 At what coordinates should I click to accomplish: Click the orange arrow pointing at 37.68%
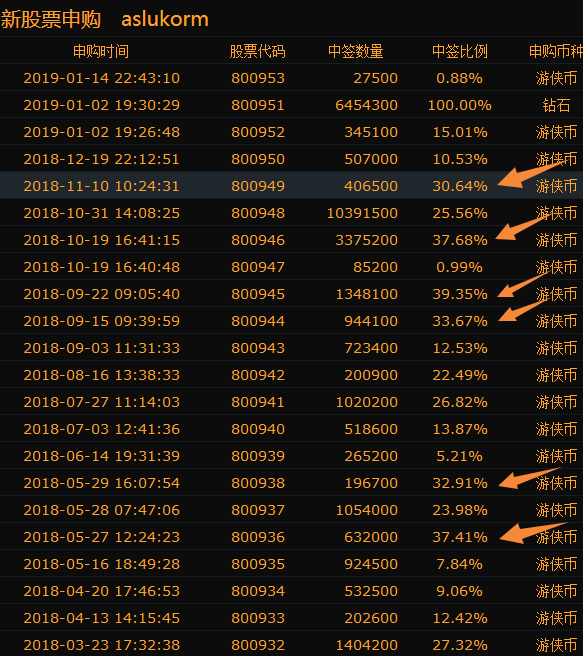point(521,227)
